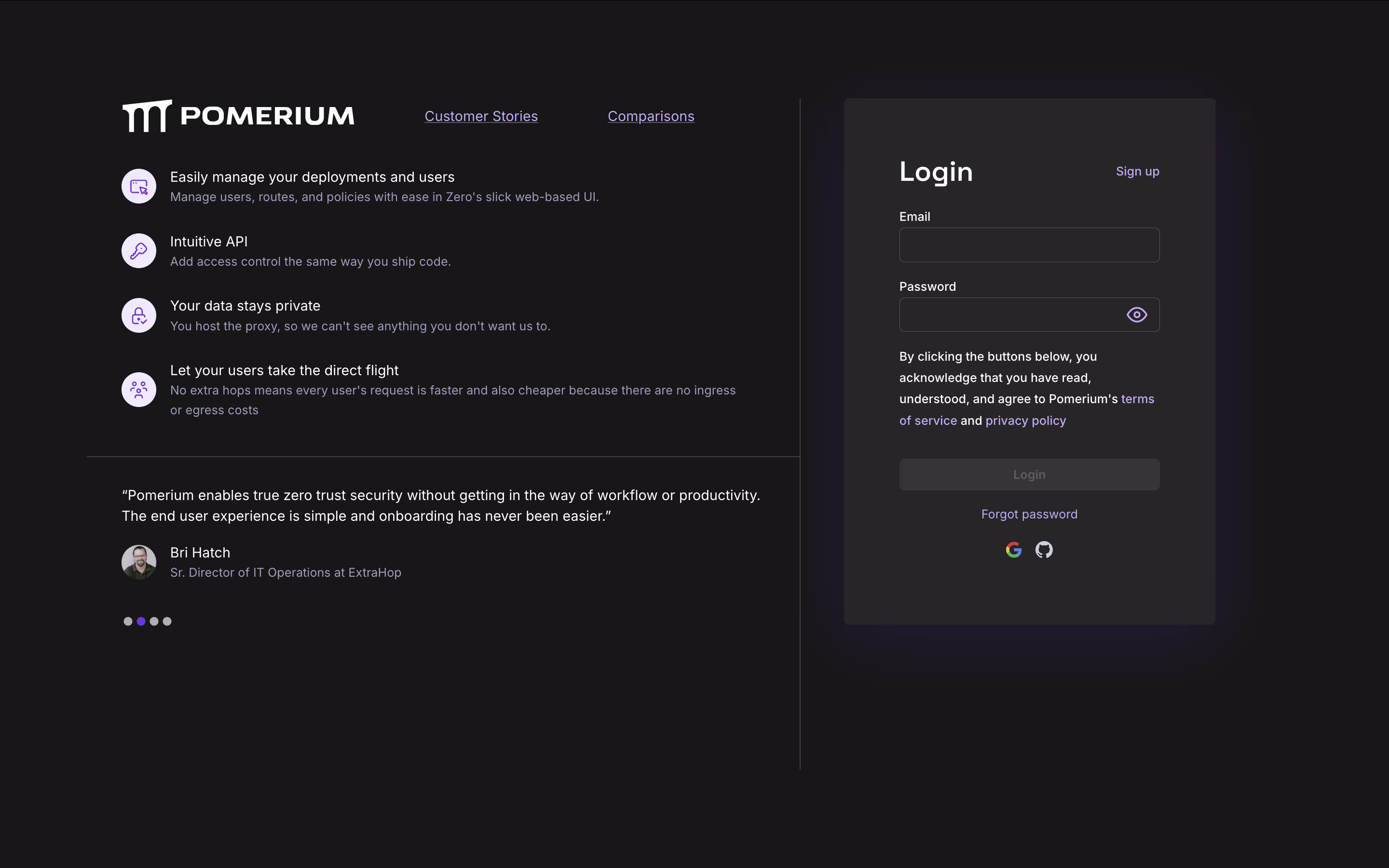Click the 'Email' field label
Image resolution: width=1389 pixels, height=868 pixels.
coord(914,217)
